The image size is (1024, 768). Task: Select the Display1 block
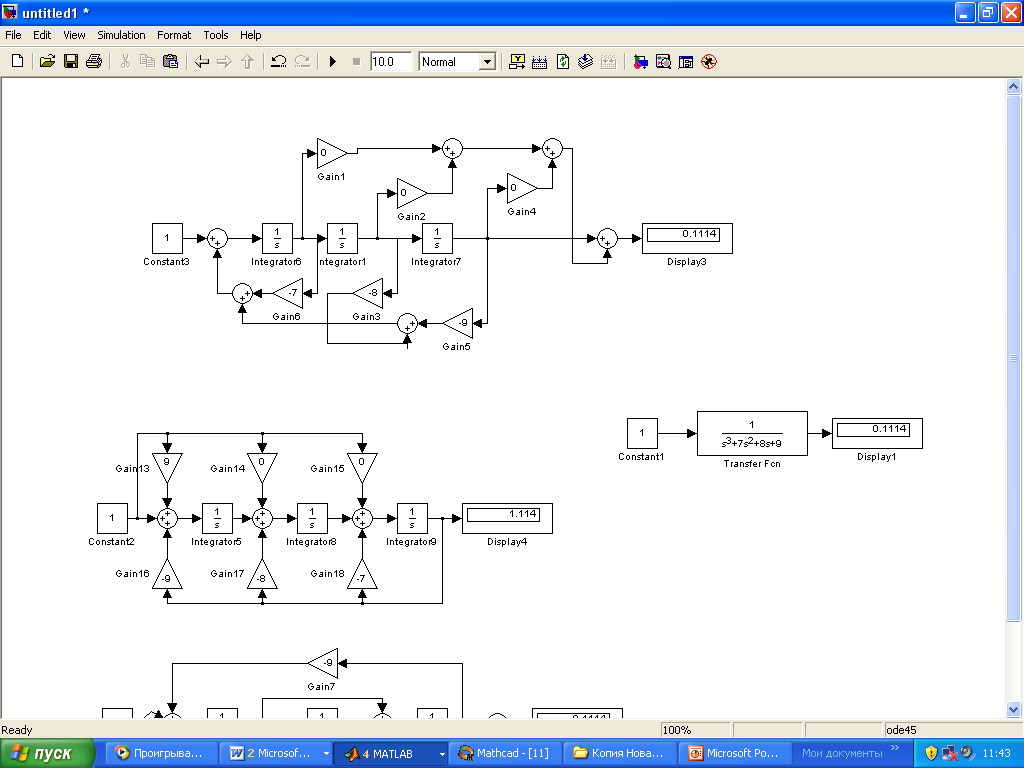(877, 434)
